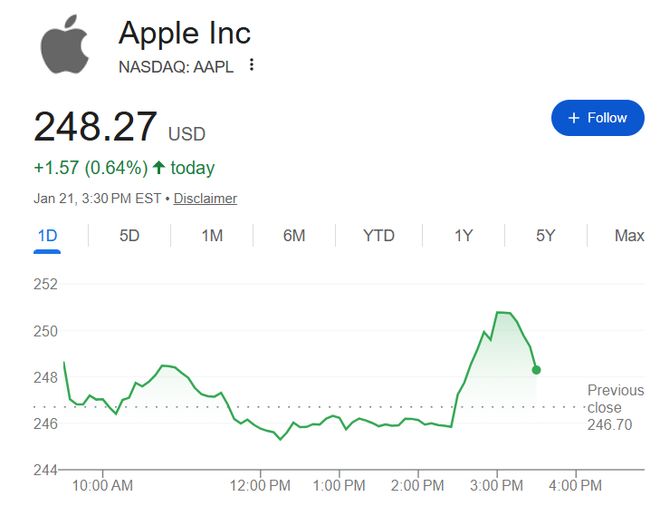The width and height of the screenshot is (660, 506).
Task: Click the Previous close 246.70 label
Action: pyautogui.click(x=615, y=407)
